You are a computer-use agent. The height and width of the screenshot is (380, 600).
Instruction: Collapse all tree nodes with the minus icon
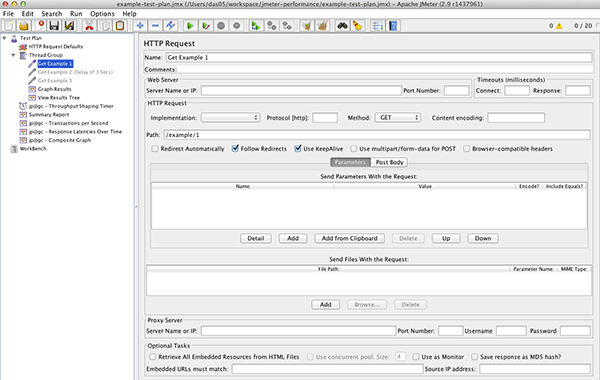point(155,26)
